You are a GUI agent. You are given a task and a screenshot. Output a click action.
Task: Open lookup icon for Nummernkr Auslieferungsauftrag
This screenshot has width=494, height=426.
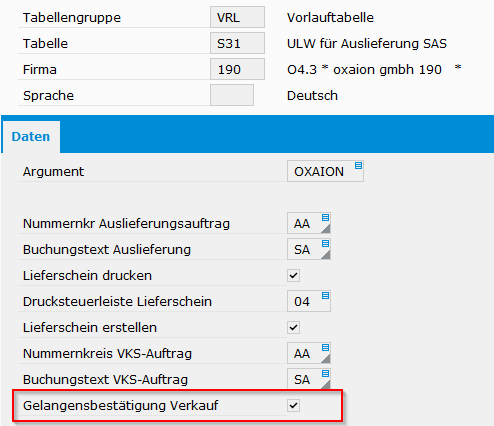[325, 218]
